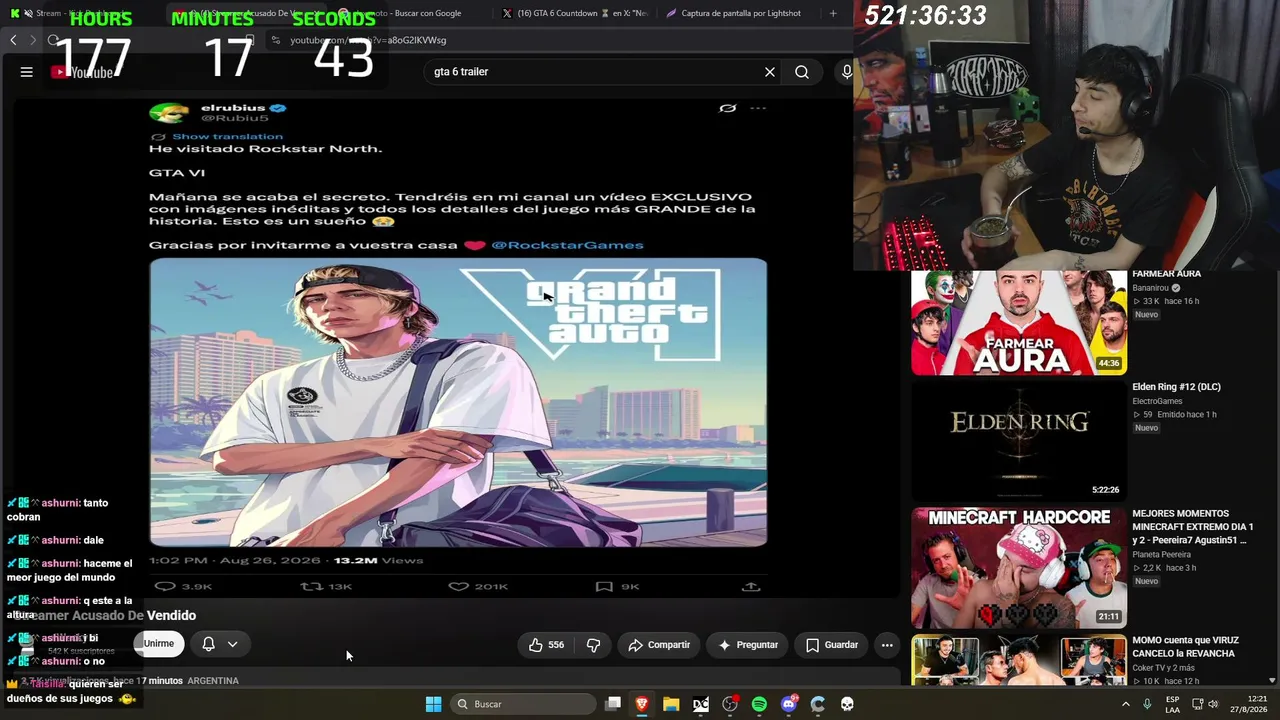Click the Preguntar button
This screenshot has width=1280, height=720.
[x=748, y=645]
